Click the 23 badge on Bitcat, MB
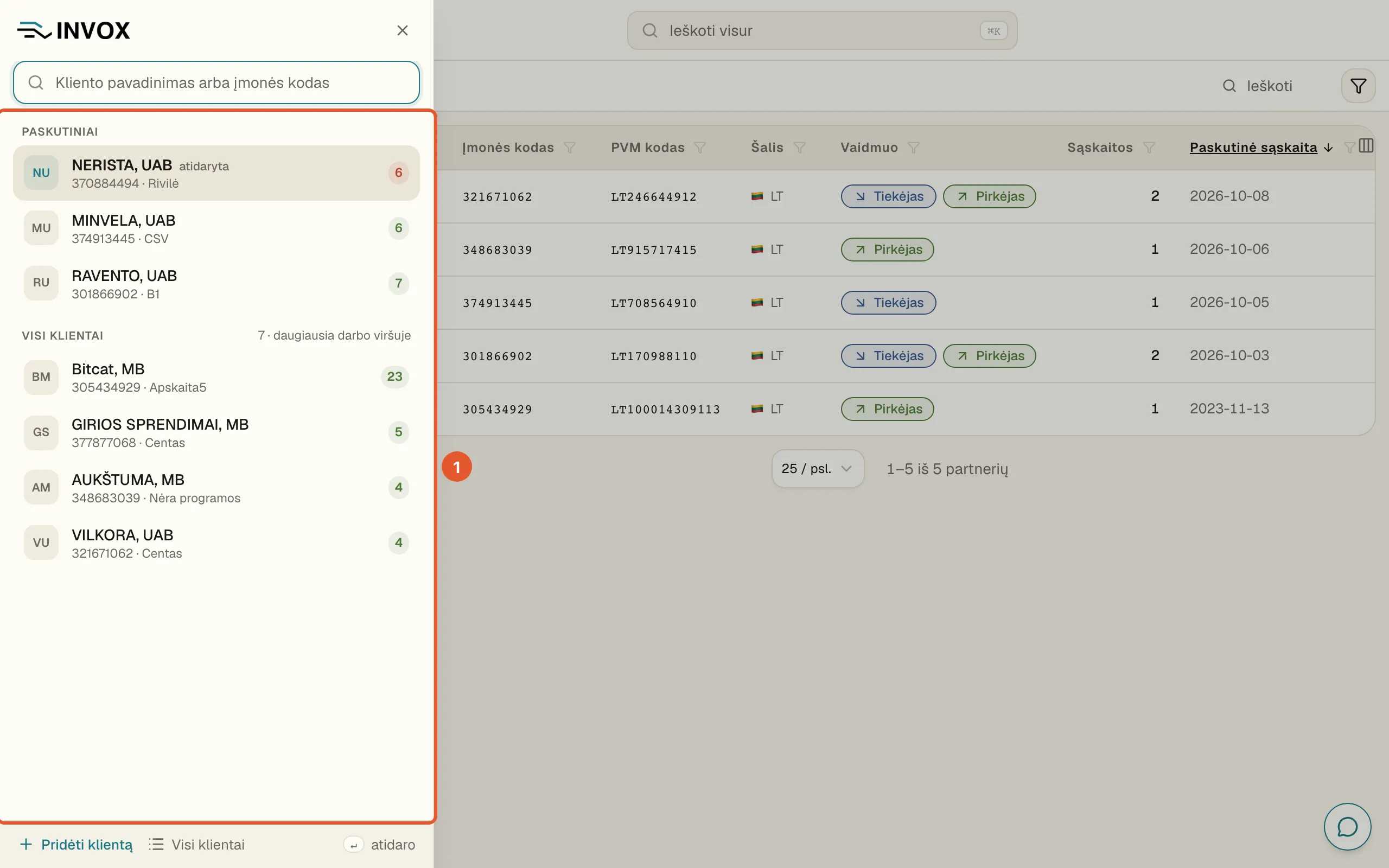The height and width of the screenshot is (868, 1389). coord(394,376)
